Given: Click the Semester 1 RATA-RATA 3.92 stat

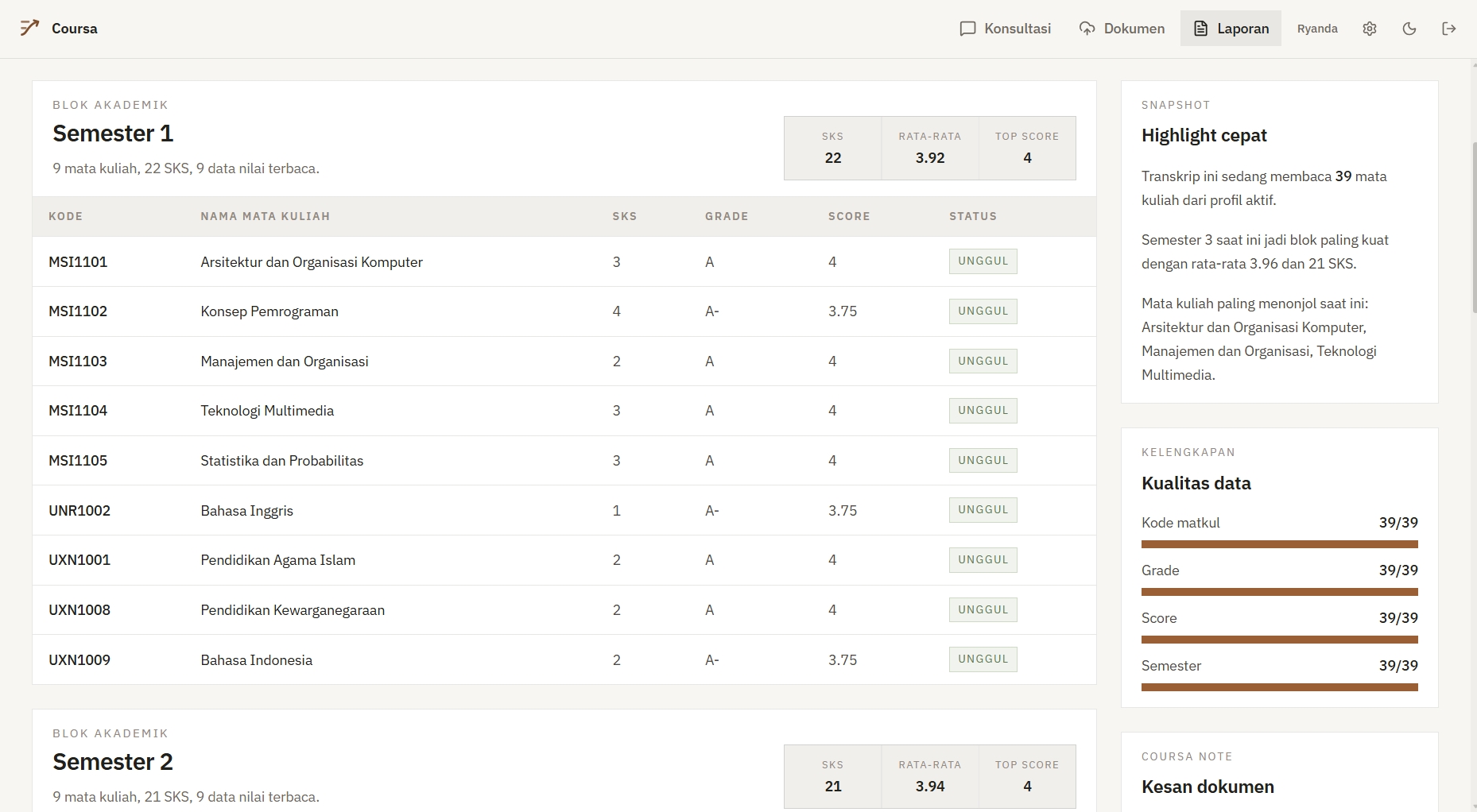Looking at the screenshot, I should coord(930,149).
